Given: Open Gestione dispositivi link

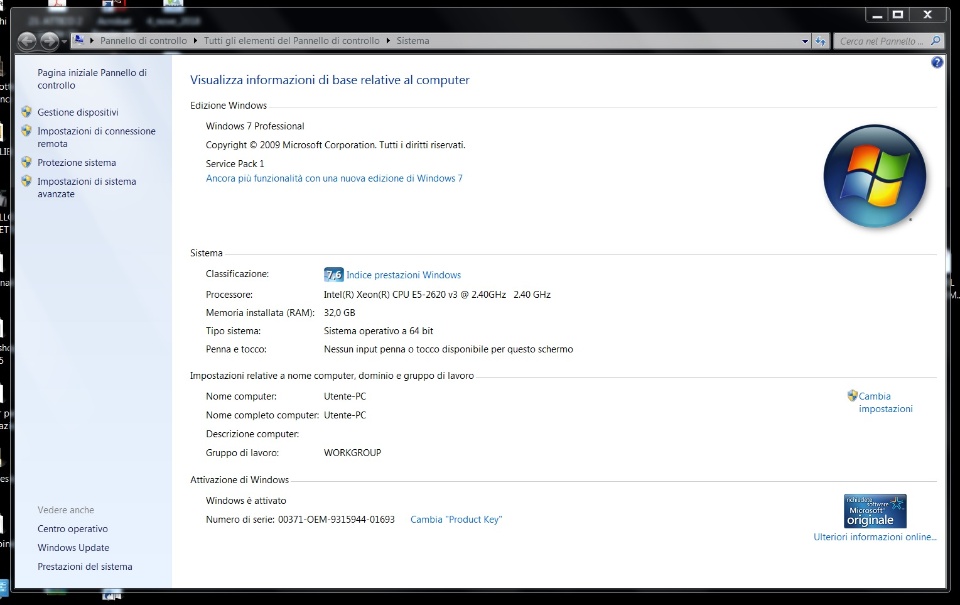Looking at the screenshot, I should pyautogui.click(x=78, y=112).
